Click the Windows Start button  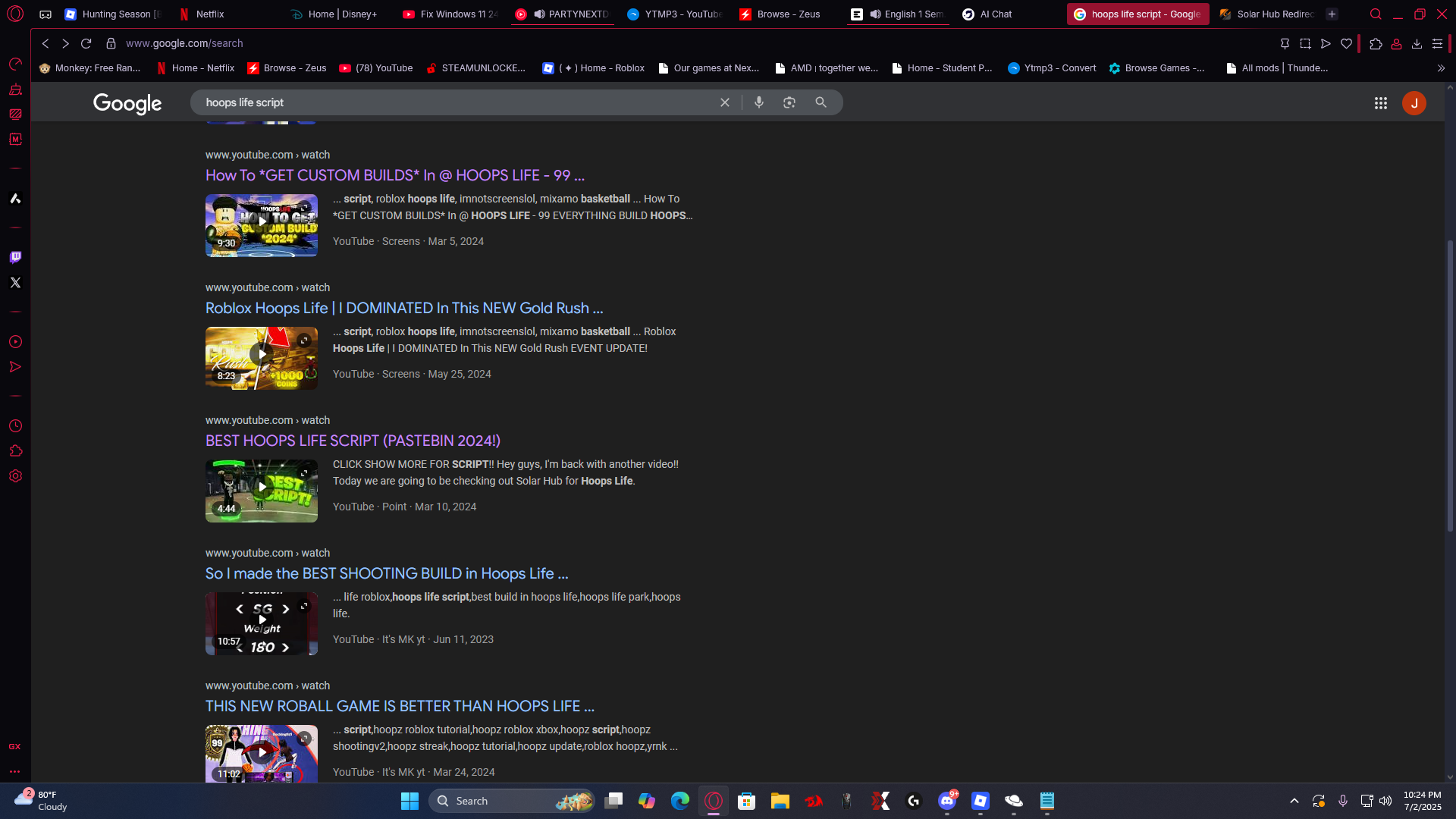point(409,801)
